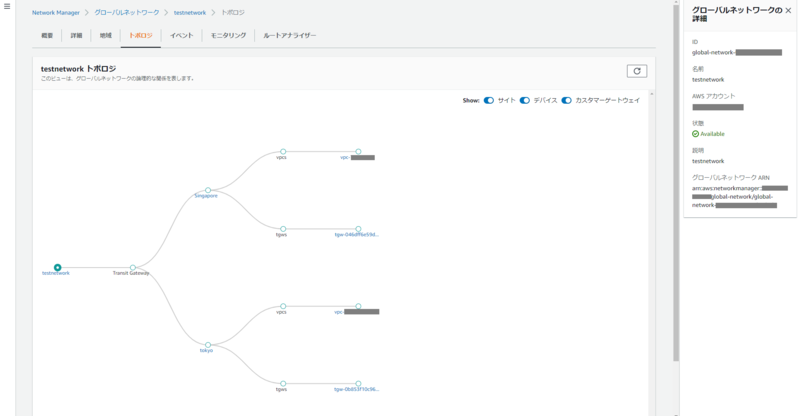Click the page vertical scrollbar

coord(676,183)
